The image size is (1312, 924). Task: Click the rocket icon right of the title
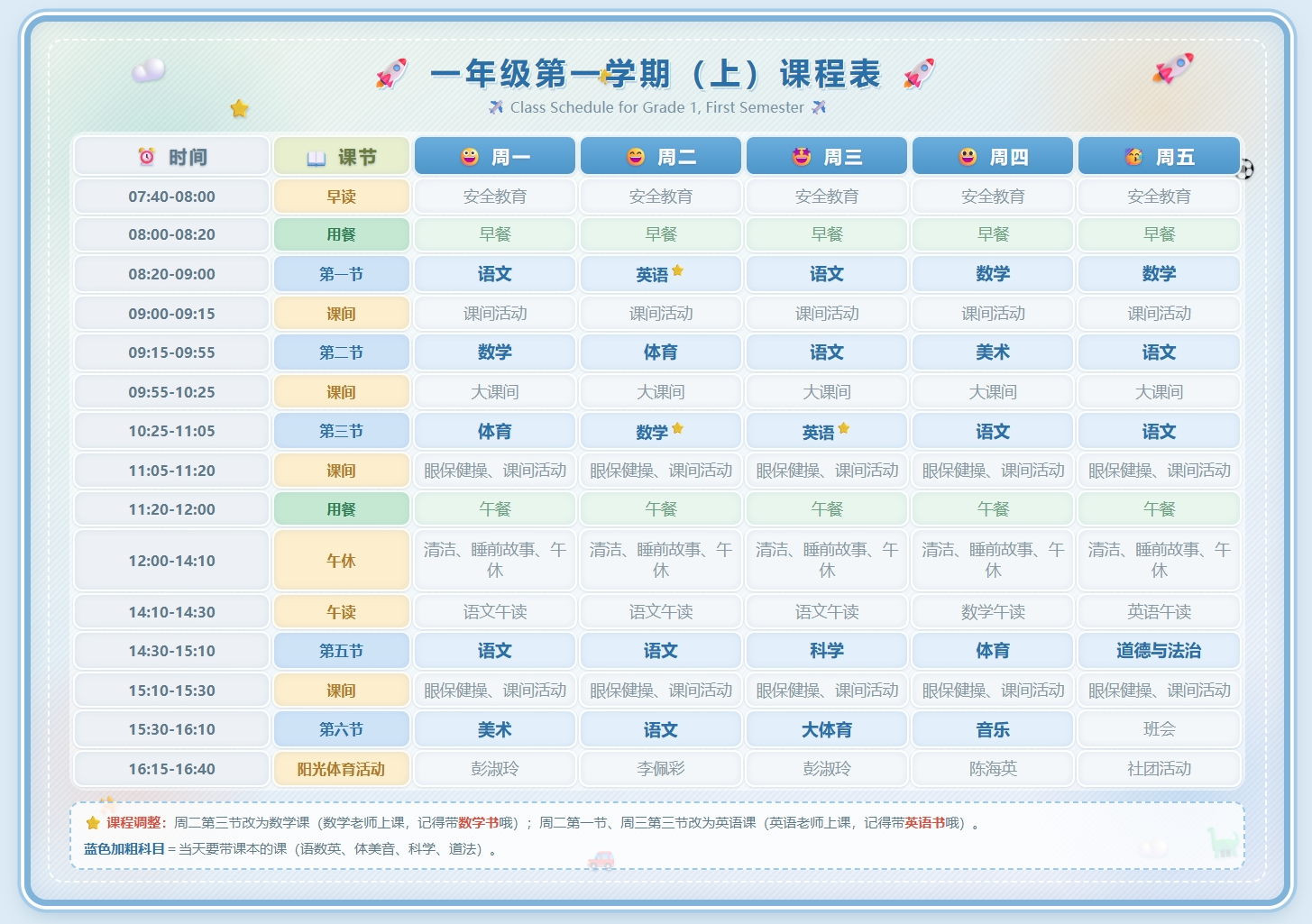(x=920, y=74)
